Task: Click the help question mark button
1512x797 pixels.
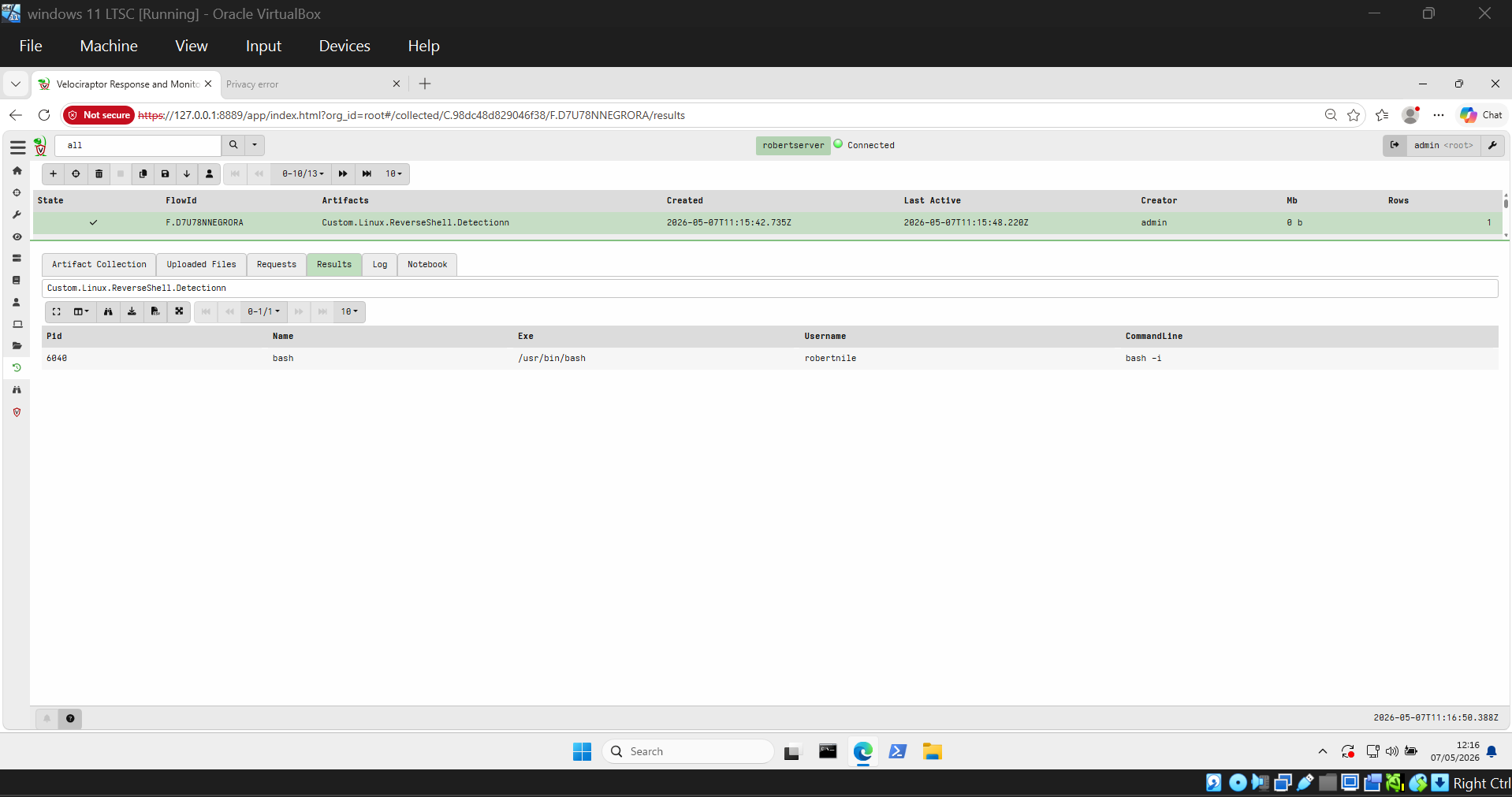Action: point(70,718)
